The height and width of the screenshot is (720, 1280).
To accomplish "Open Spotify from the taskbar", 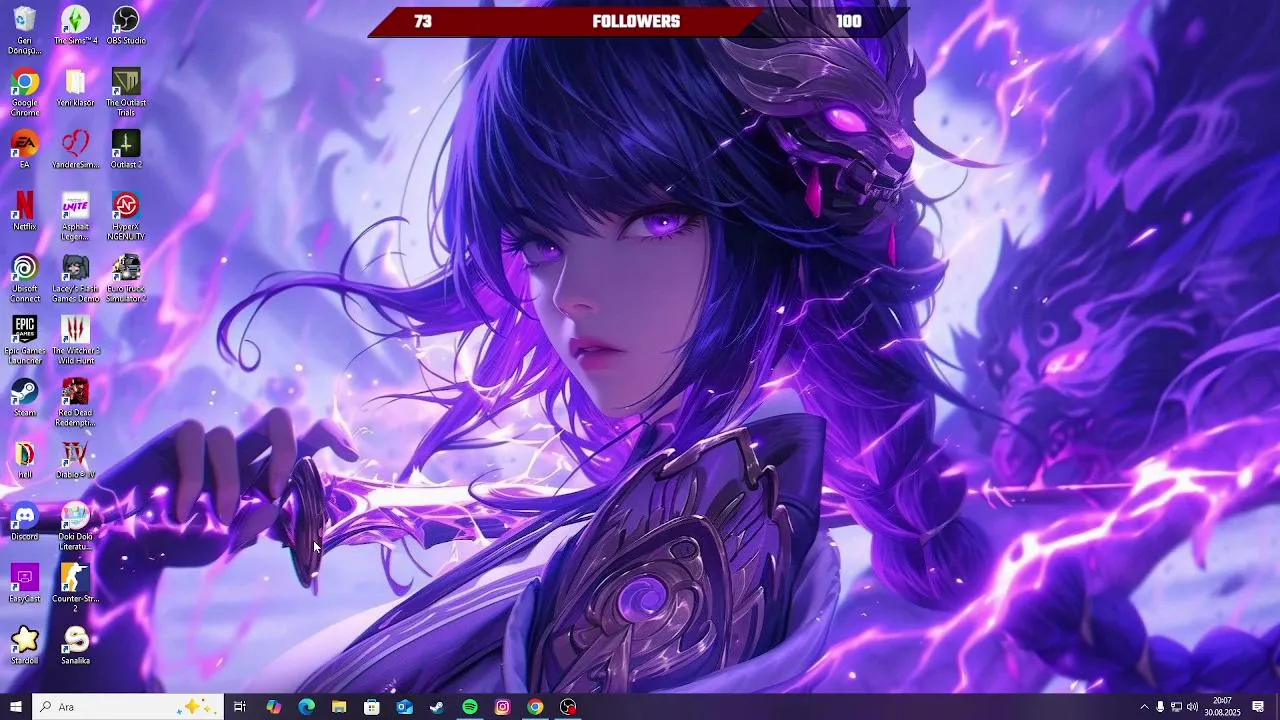I will [470, 707].
